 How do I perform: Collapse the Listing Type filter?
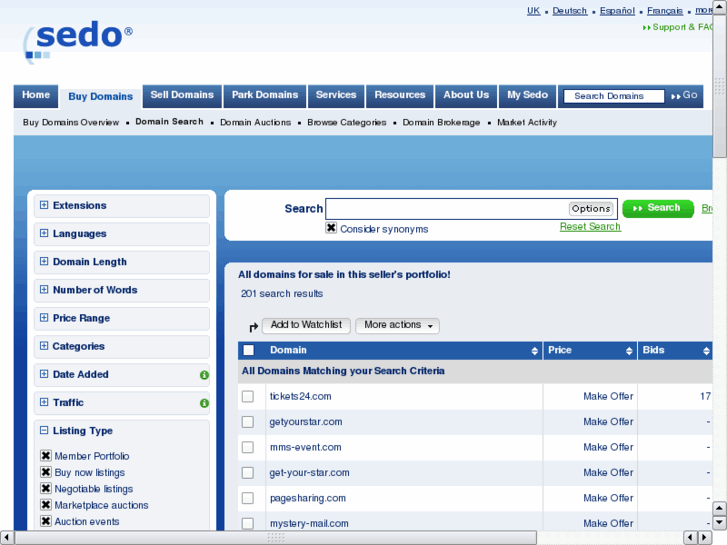point(44,430)
